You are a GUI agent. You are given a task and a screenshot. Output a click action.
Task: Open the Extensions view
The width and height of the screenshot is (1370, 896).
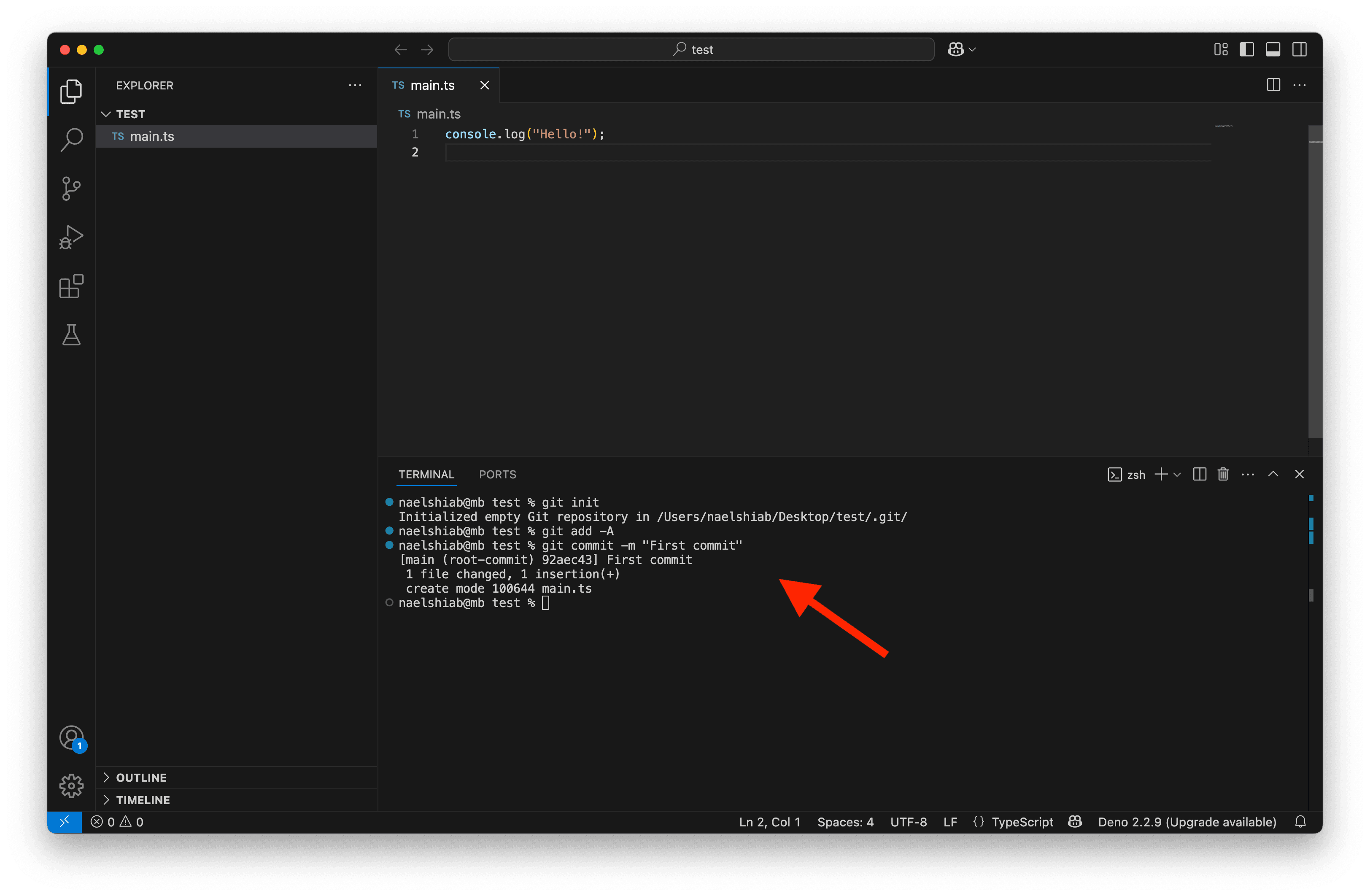coord(71,286)
